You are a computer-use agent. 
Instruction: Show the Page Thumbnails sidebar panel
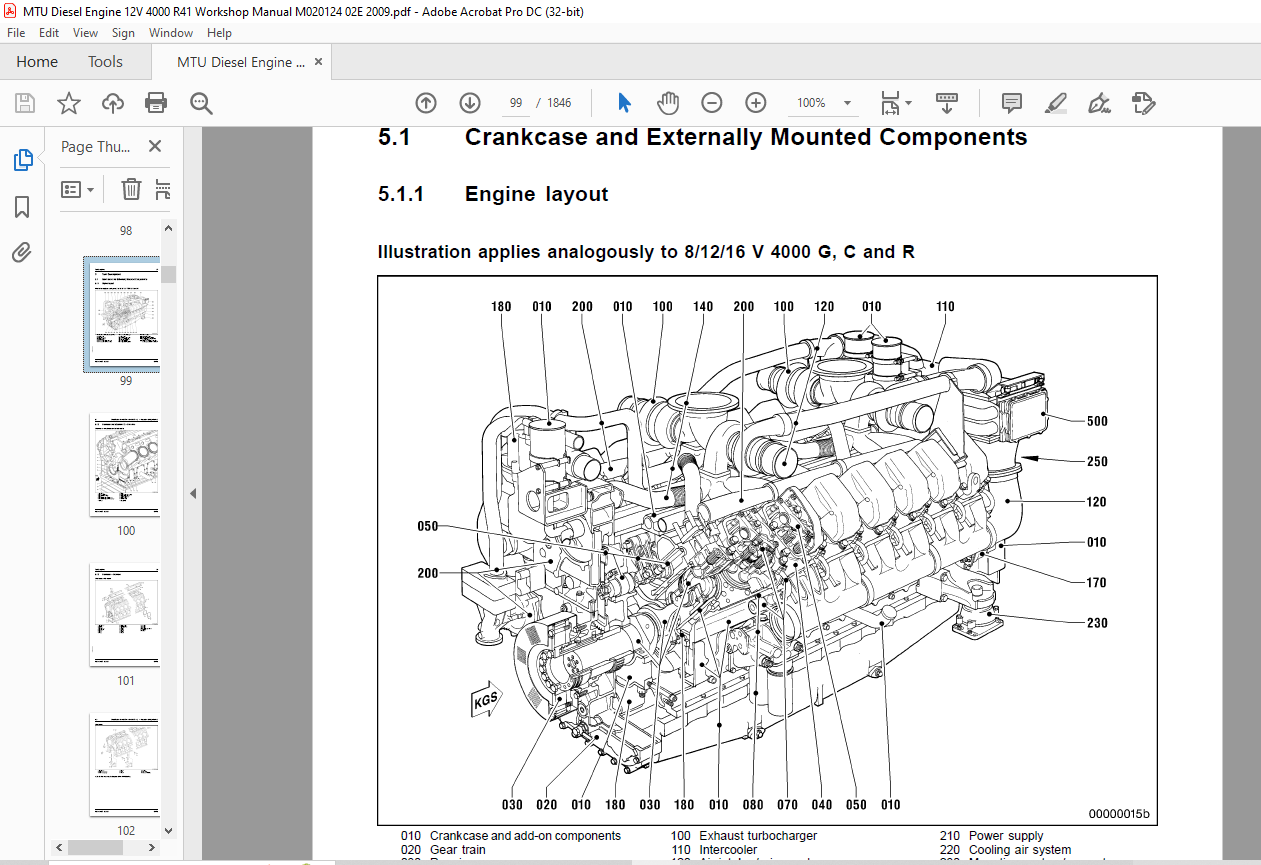22,160
